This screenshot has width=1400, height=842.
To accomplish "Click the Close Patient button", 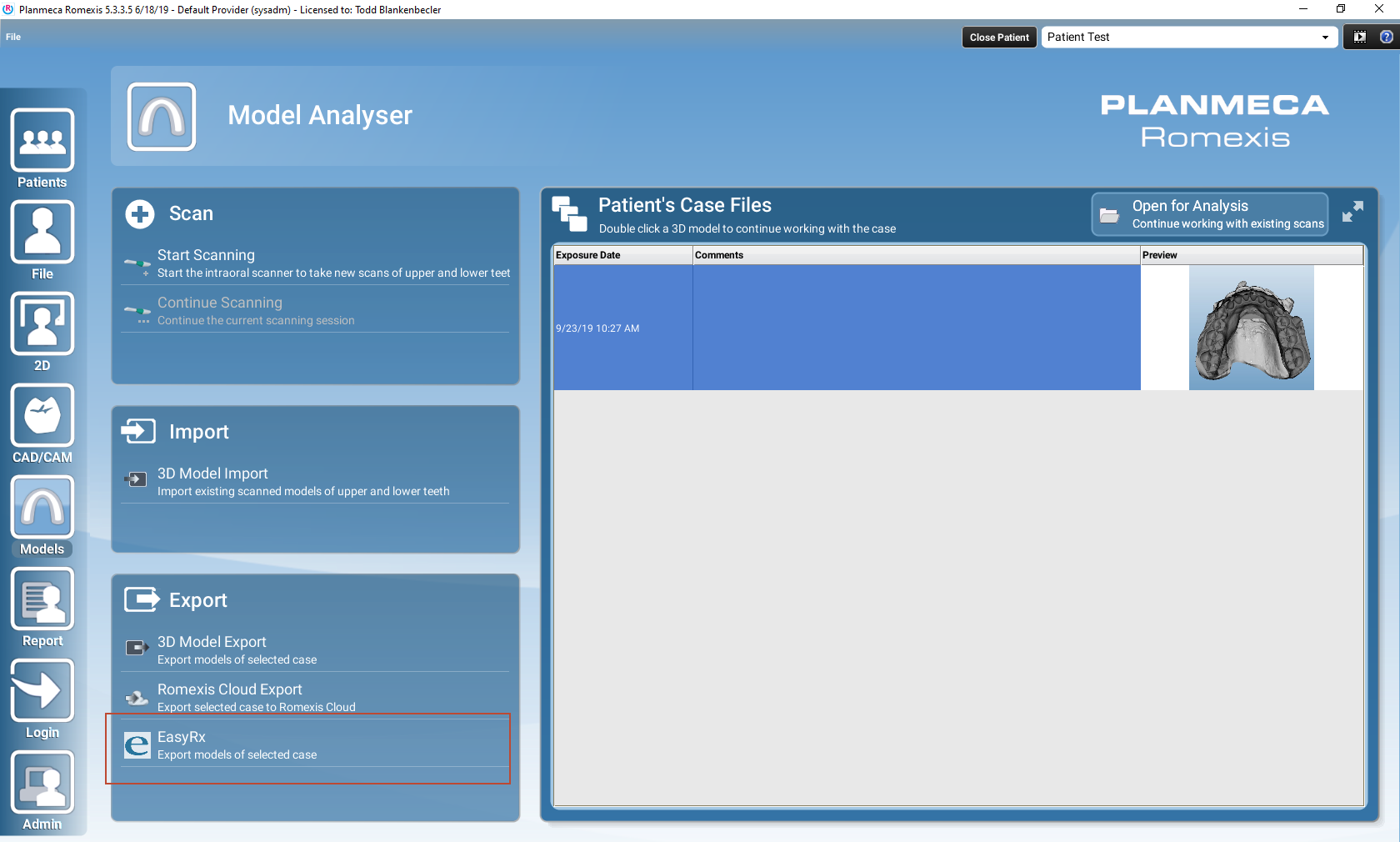I will (x=999, y=38).
